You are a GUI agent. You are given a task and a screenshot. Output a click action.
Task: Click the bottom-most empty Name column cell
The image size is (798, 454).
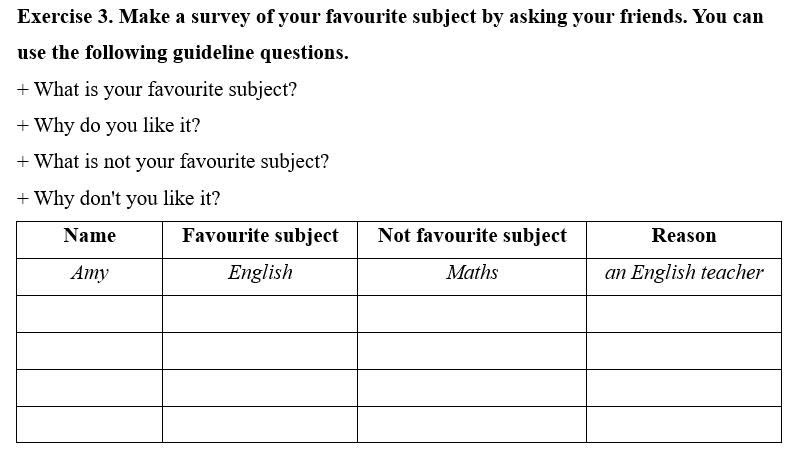pyautogui.click(x=89, y=424)
